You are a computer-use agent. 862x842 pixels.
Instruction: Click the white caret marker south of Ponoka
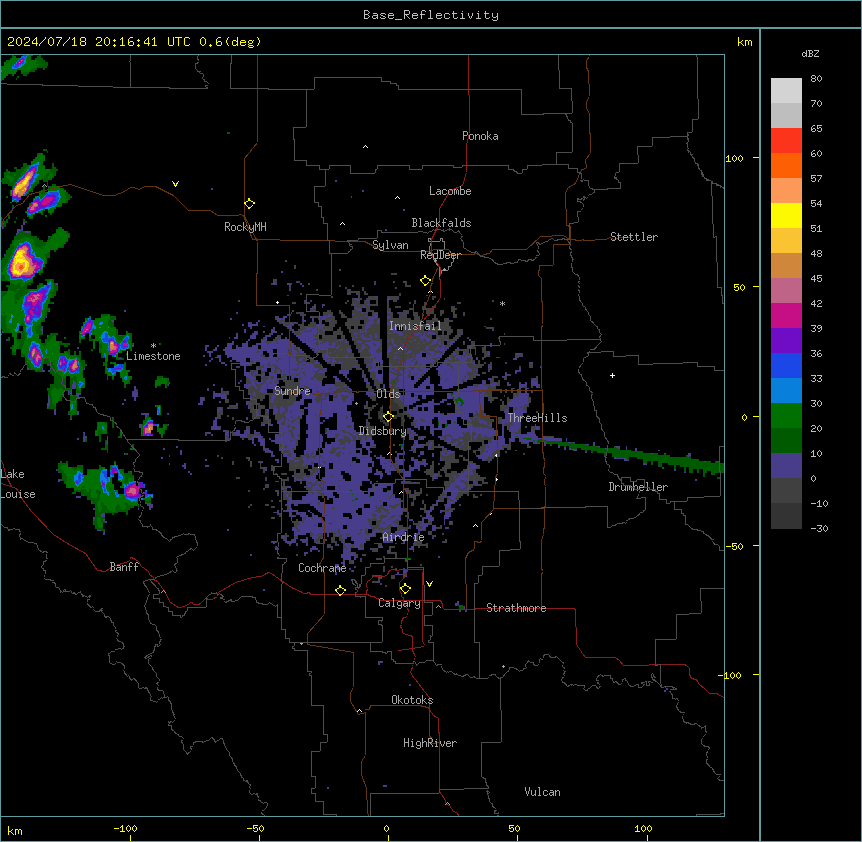pos(365,147)
